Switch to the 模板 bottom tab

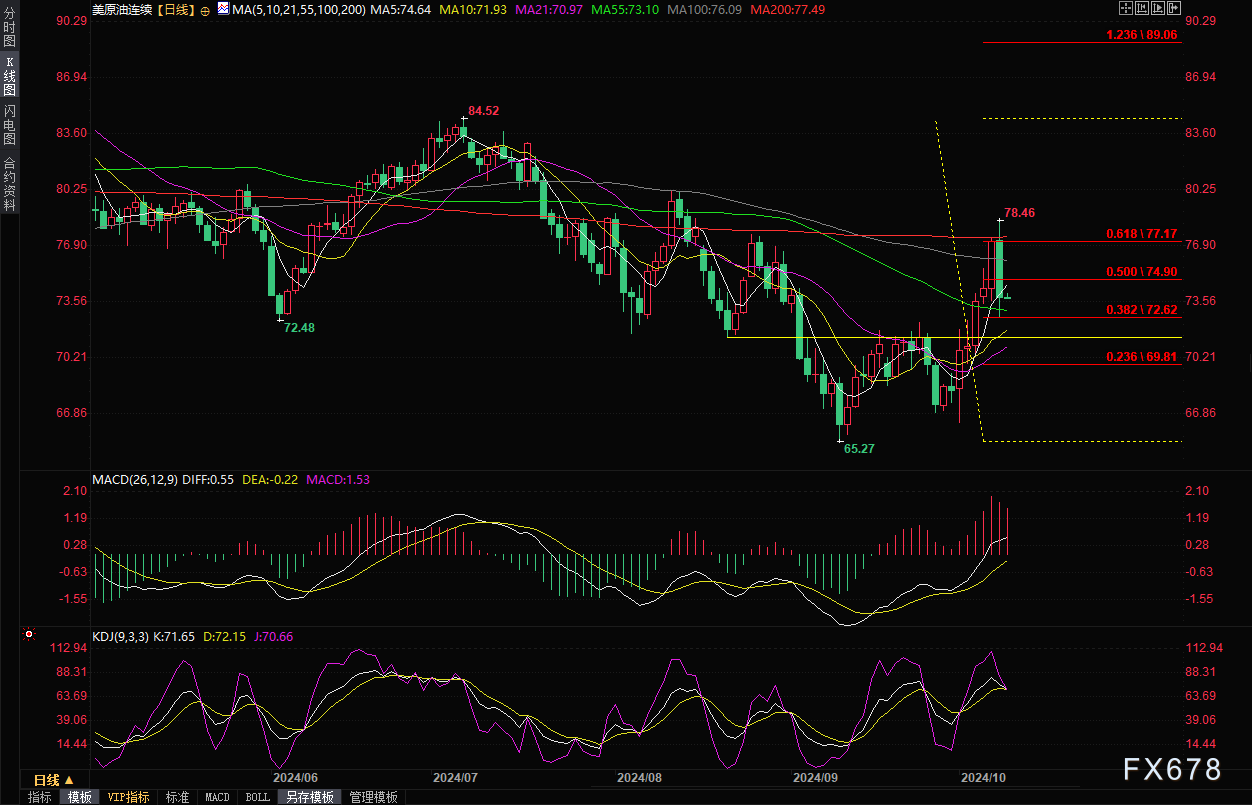[x=79, y=797]
